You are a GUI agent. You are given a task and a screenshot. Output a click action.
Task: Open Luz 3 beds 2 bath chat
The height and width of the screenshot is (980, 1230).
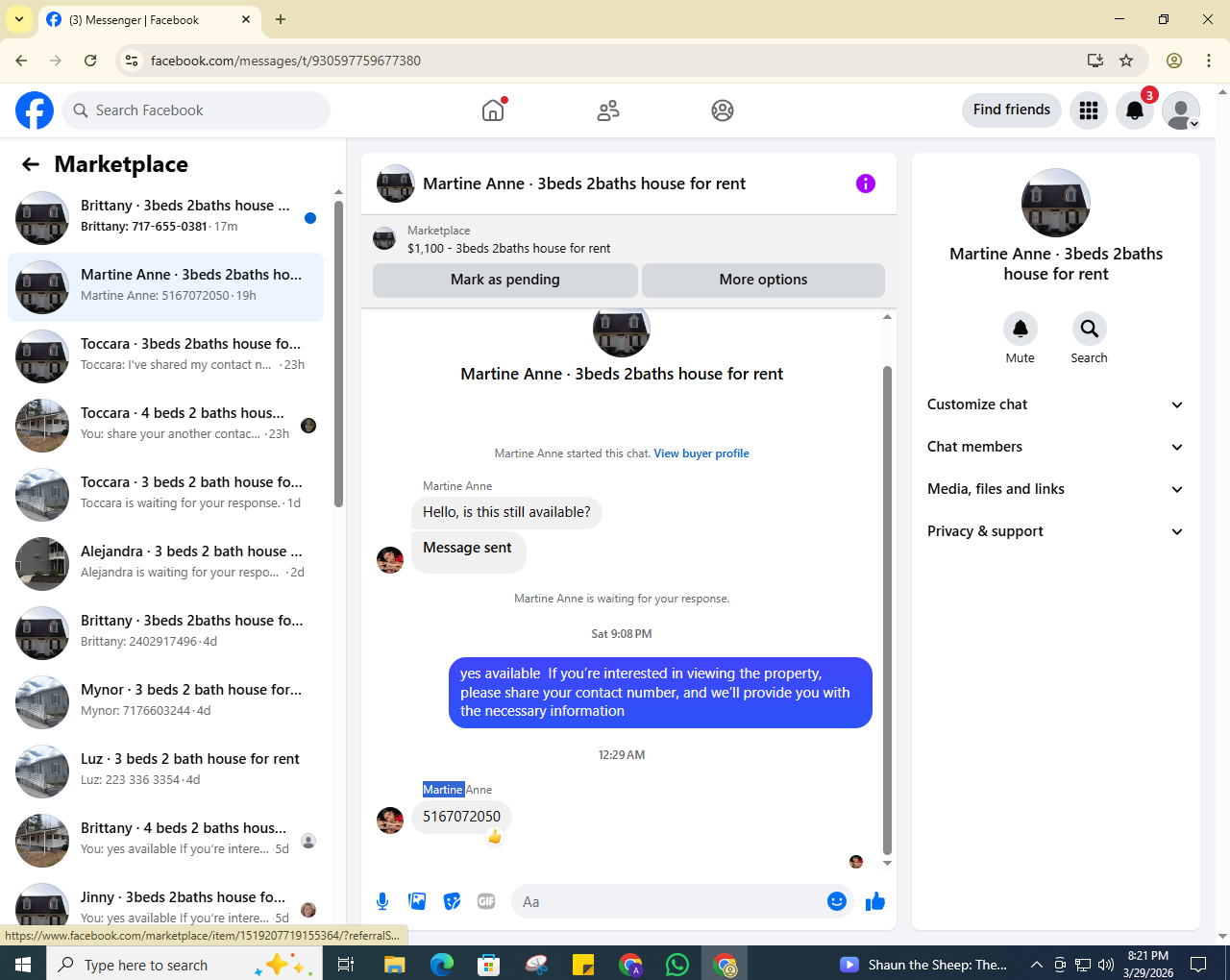165,772
